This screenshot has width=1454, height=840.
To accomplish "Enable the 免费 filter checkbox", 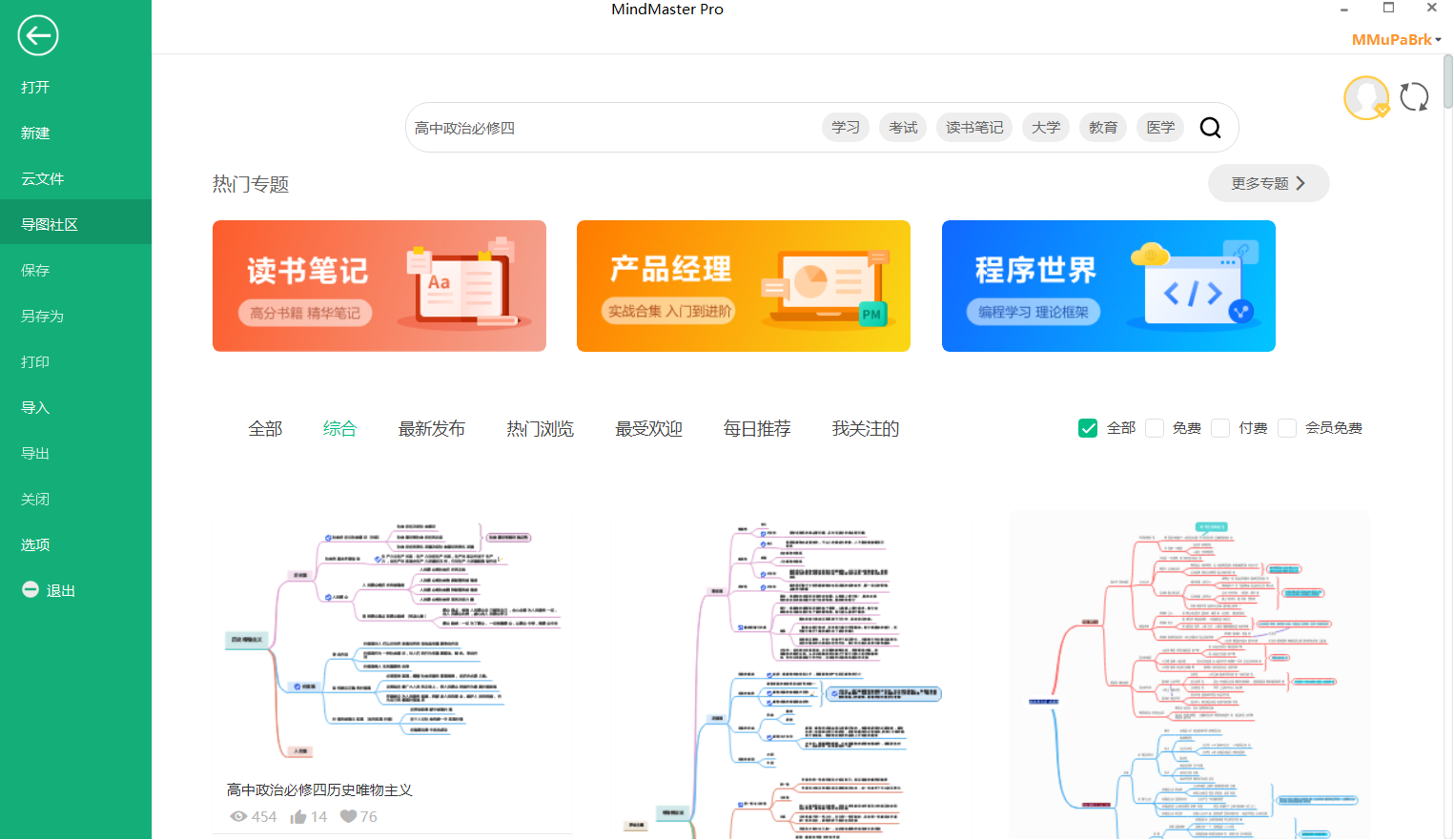I will [1155, 428].
